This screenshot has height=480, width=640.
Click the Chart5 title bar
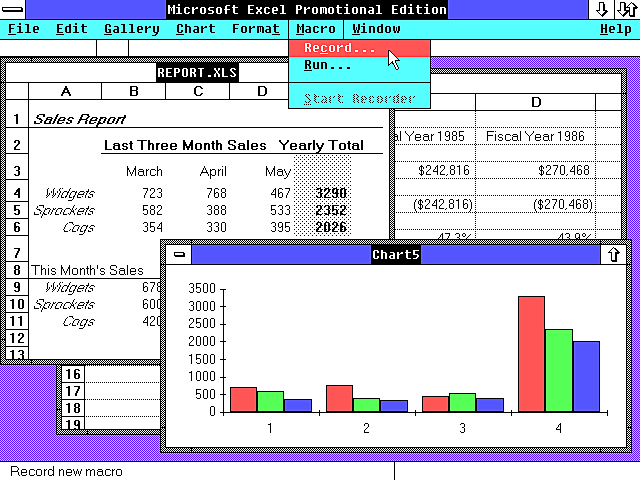396,255
